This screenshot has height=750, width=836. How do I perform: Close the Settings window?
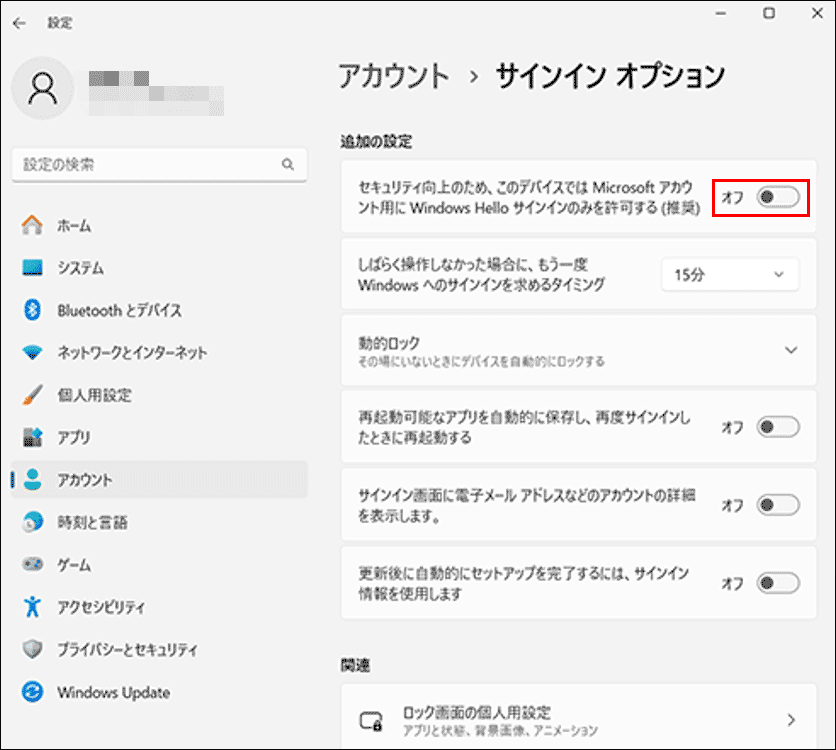(x=817, y=13)
